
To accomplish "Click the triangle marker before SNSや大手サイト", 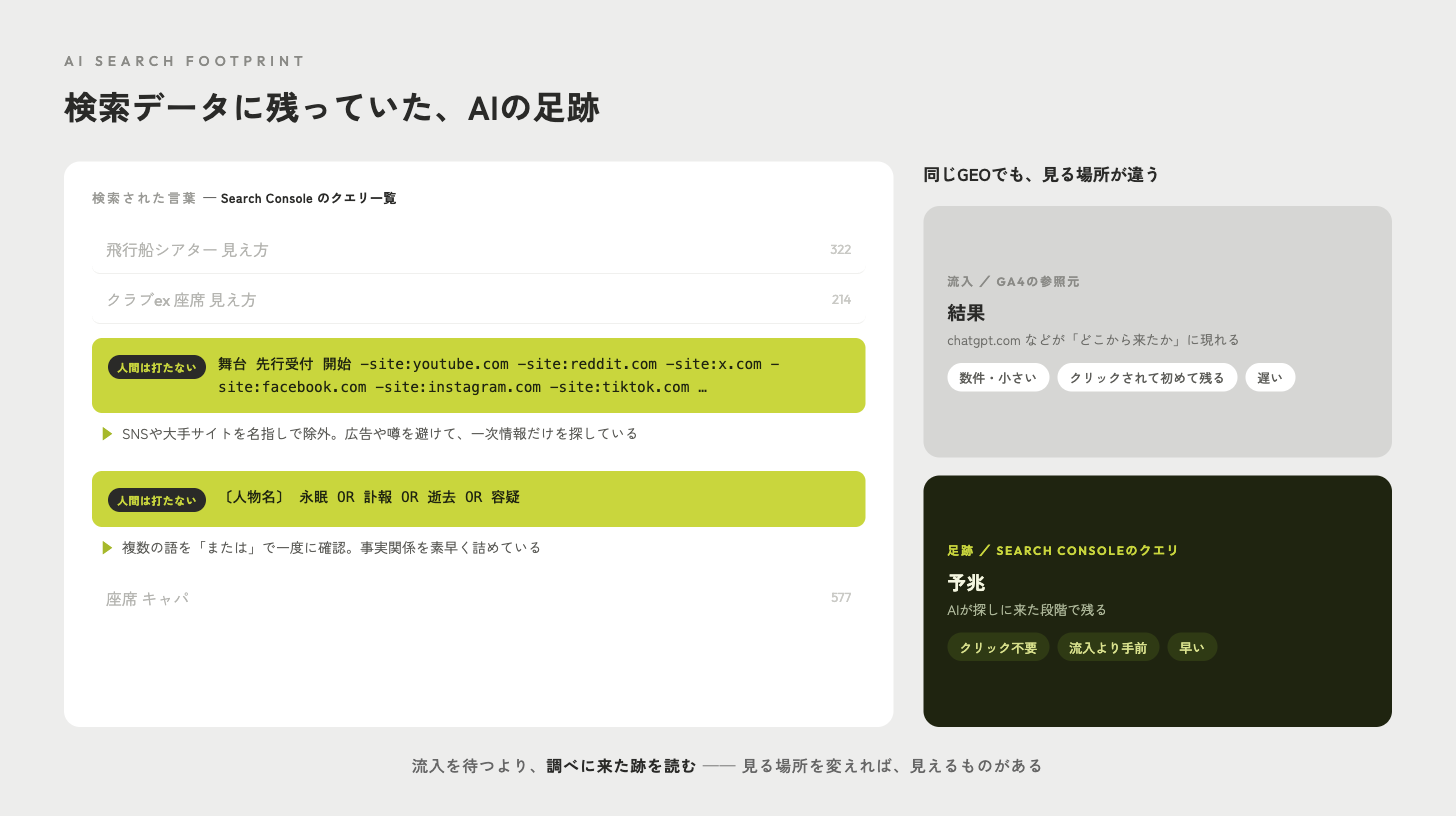I will 107,433.
